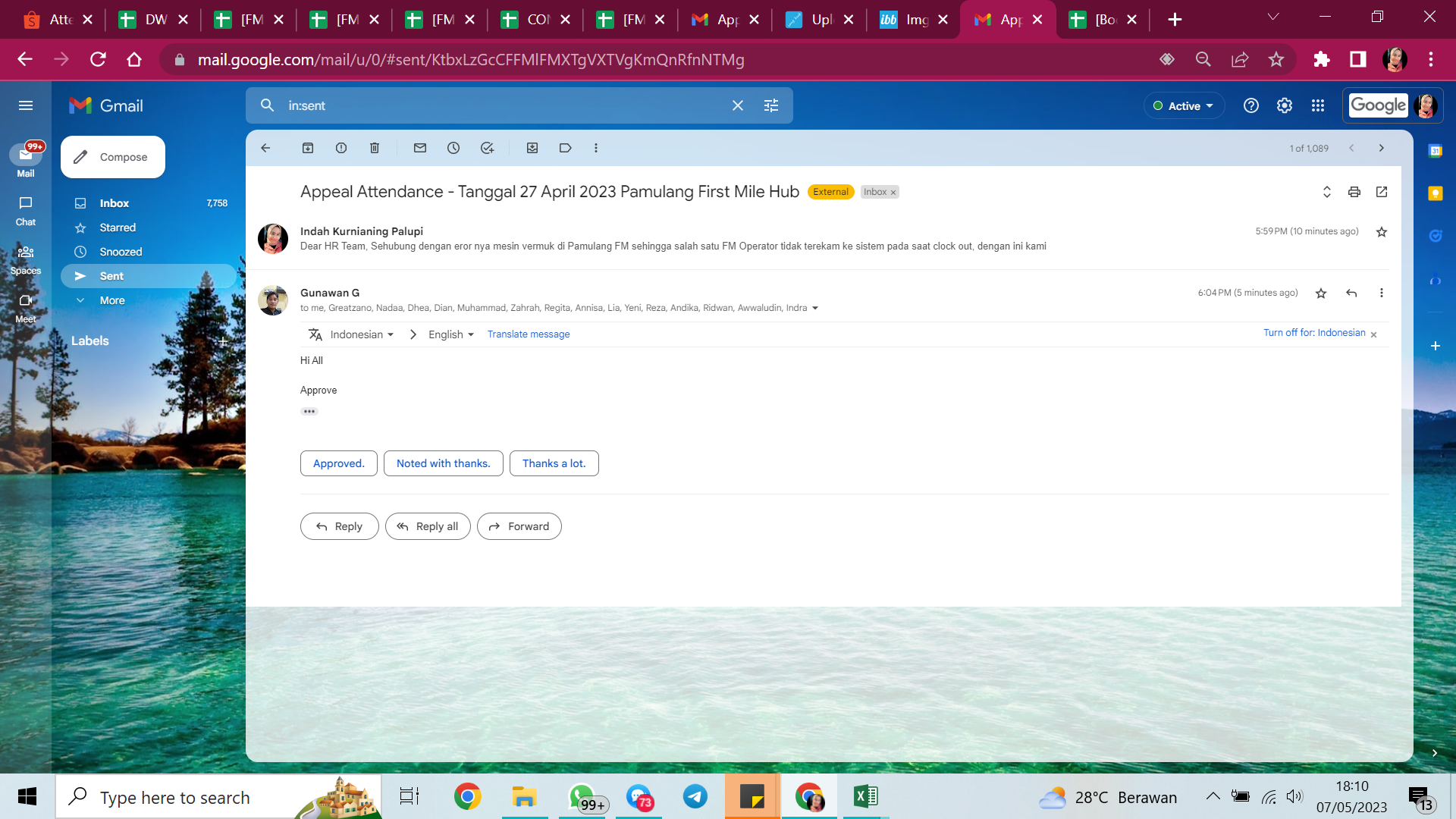
Task: Click the Translate message link
Action: click(x=529, y=334)
